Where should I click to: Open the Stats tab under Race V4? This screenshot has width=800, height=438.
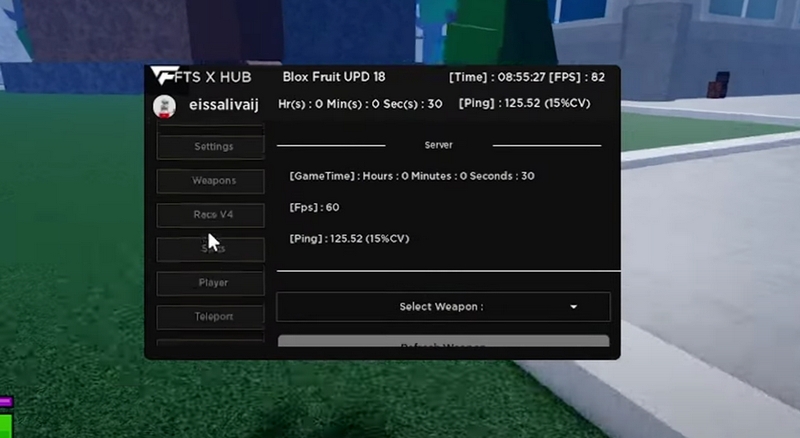click(x=213, y=248)
